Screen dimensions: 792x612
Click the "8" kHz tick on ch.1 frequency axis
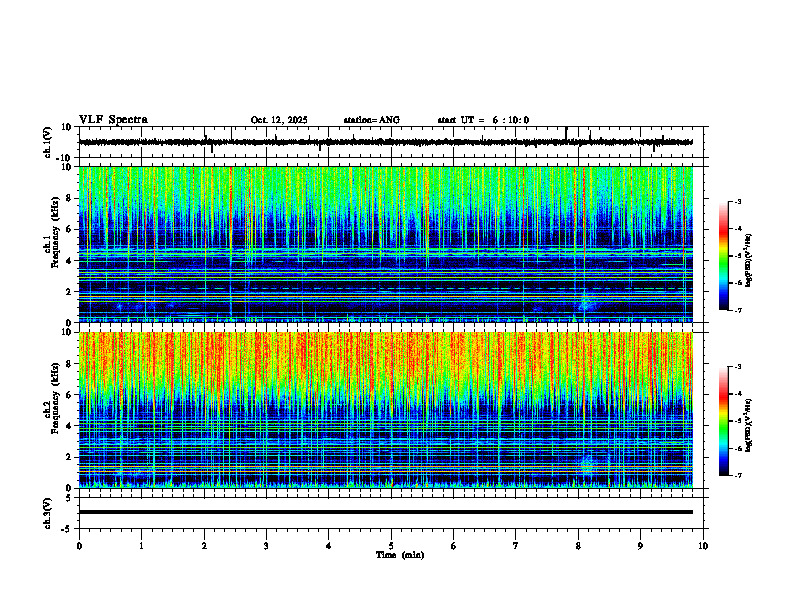[70, 198]
